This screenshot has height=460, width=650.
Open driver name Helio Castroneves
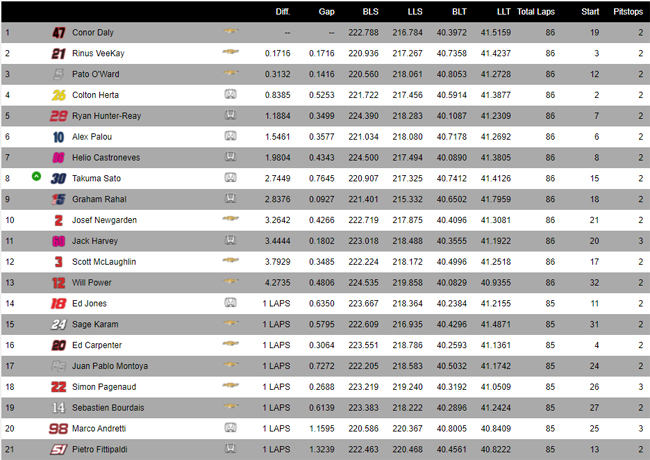tap(106, 157)
